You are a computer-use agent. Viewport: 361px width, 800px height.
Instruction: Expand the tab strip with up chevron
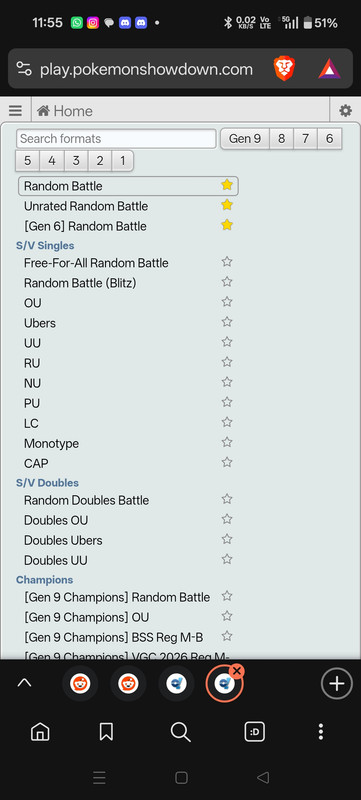pos(24,683)
